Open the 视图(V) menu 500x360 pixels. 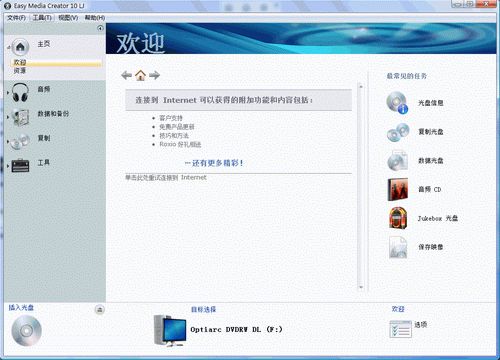[x=68, y=18]
